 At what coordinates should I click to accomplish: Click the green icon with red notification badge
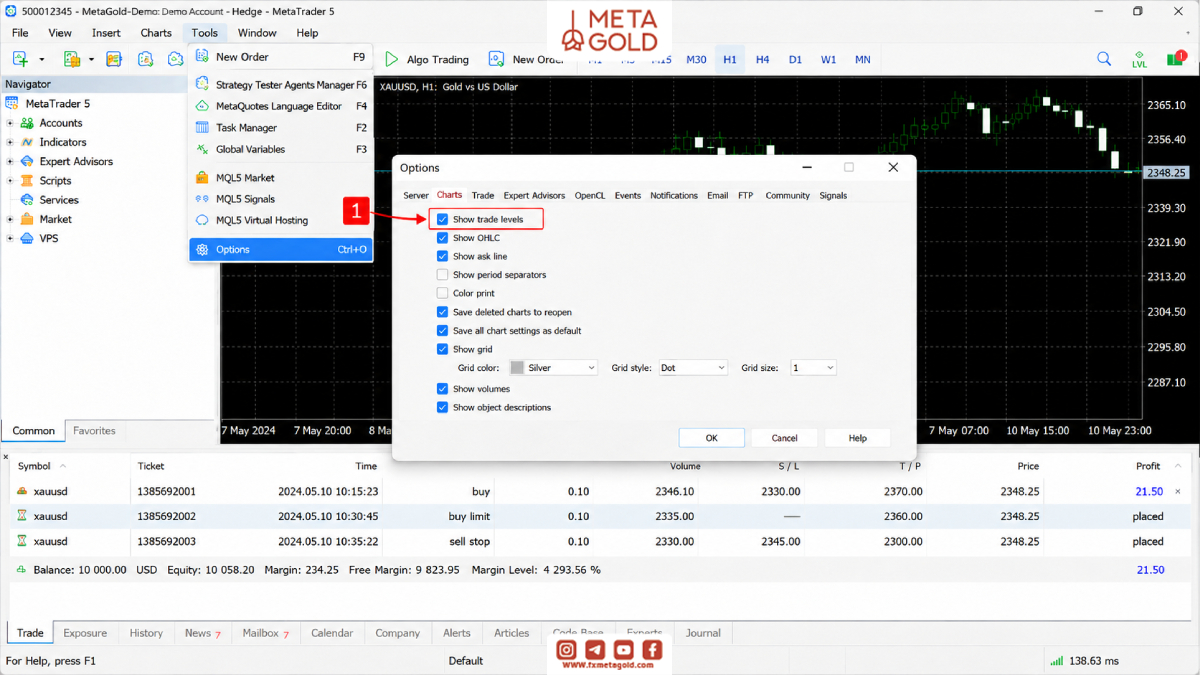tap(1175, 59)
